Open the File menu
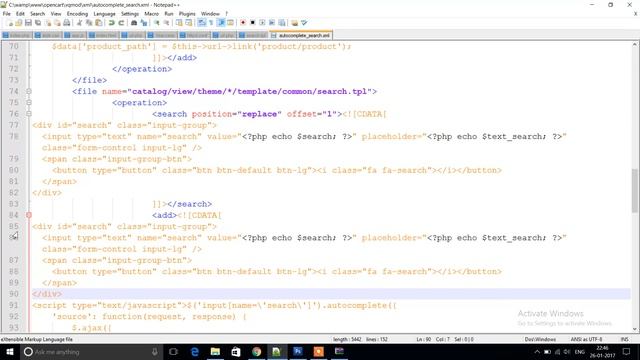 [x=7, y=13]
